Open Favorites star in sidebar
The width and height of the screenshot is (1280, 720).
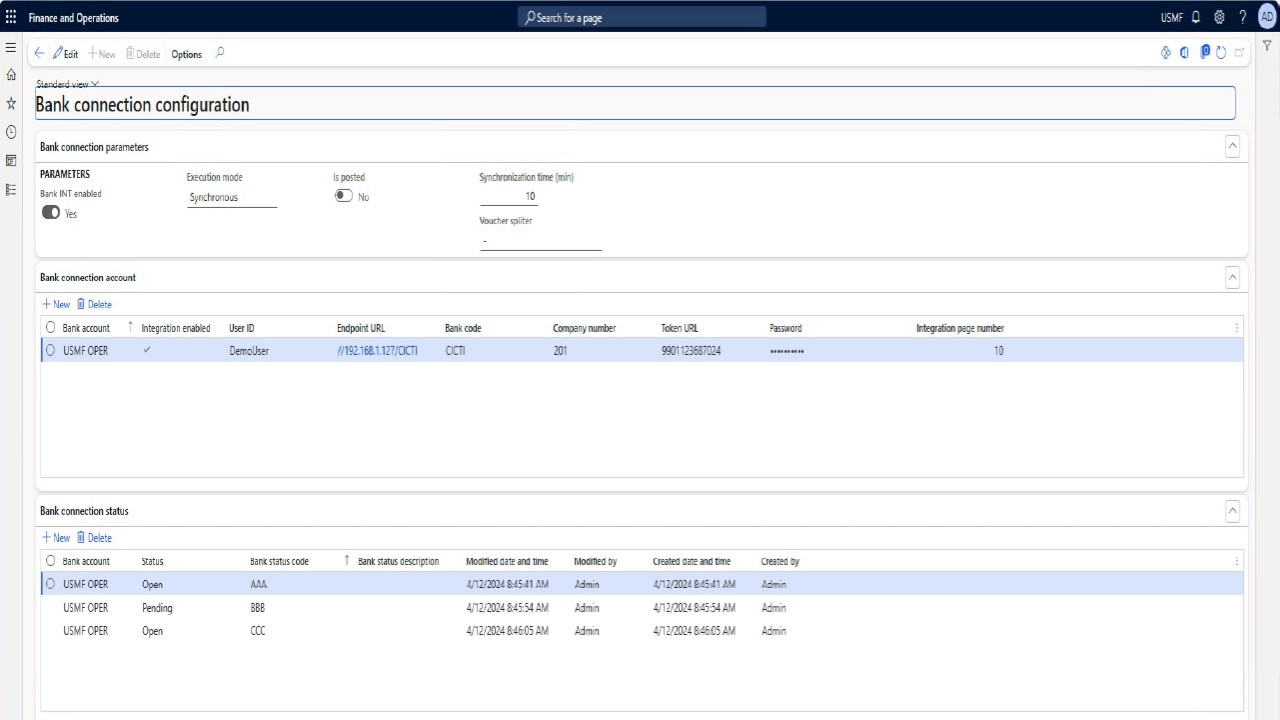point(11,103)
